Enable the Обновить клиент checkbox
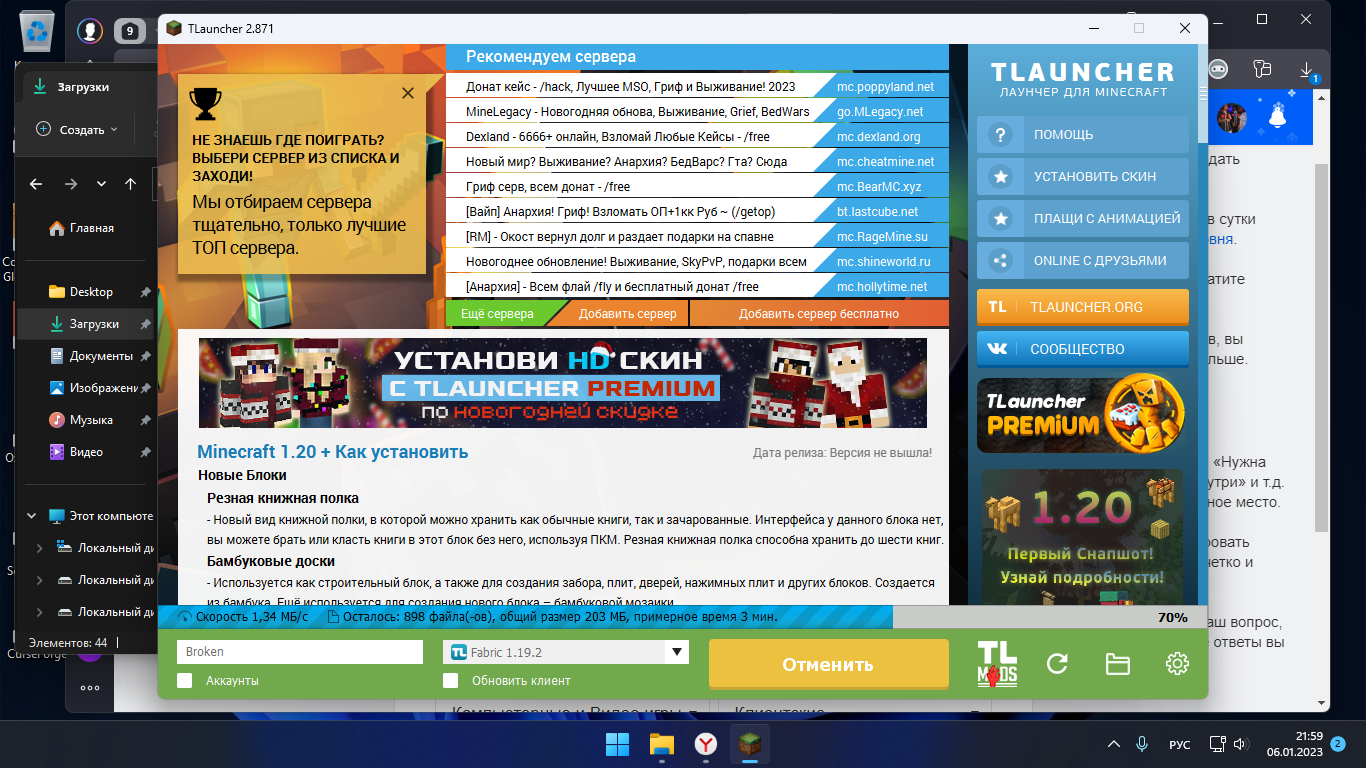This screenshot has width=1366, height=768. tap(451, 679)
